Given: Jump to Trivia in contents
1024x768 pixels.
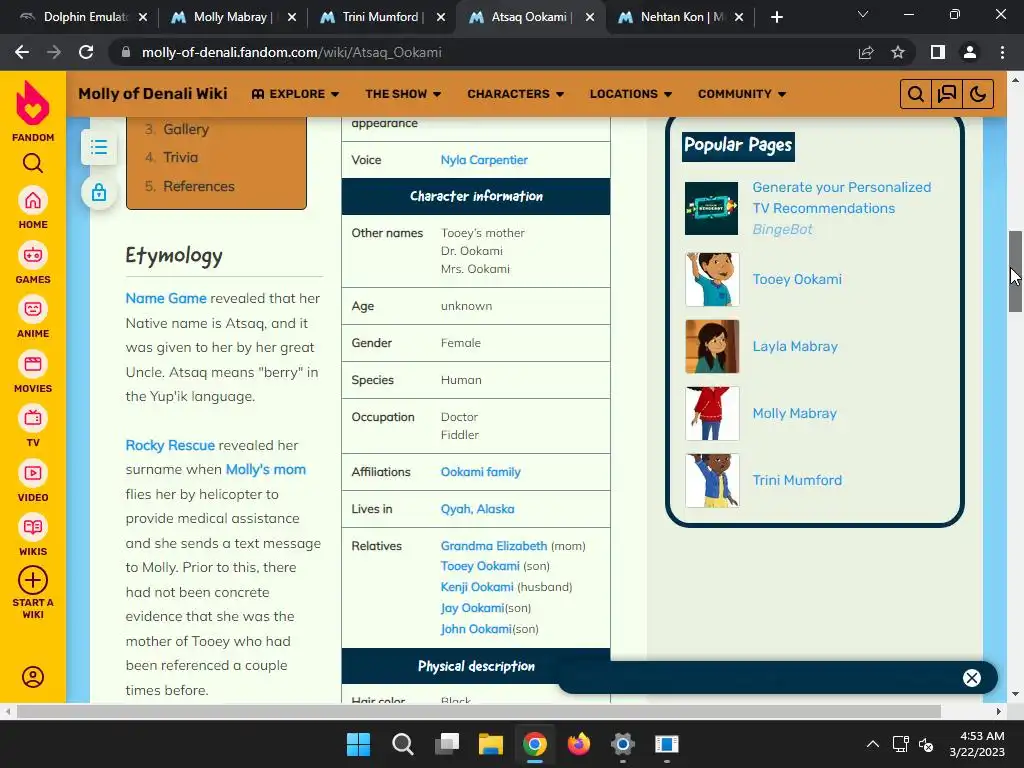Looking at the screenshot, I should [180, 157].
